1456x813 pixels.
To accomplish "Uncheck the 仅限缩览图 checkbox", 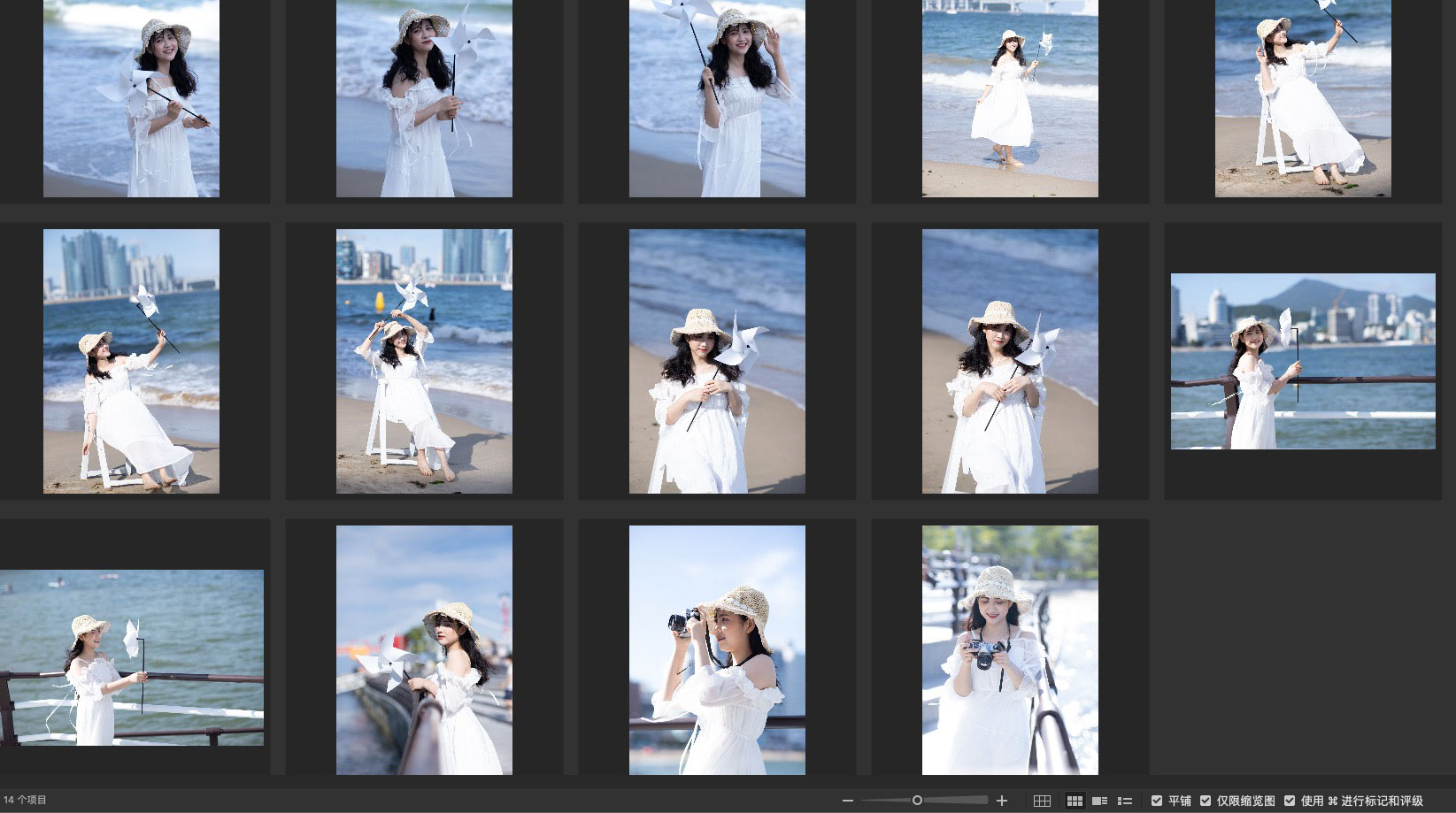I will [1205, 801].
